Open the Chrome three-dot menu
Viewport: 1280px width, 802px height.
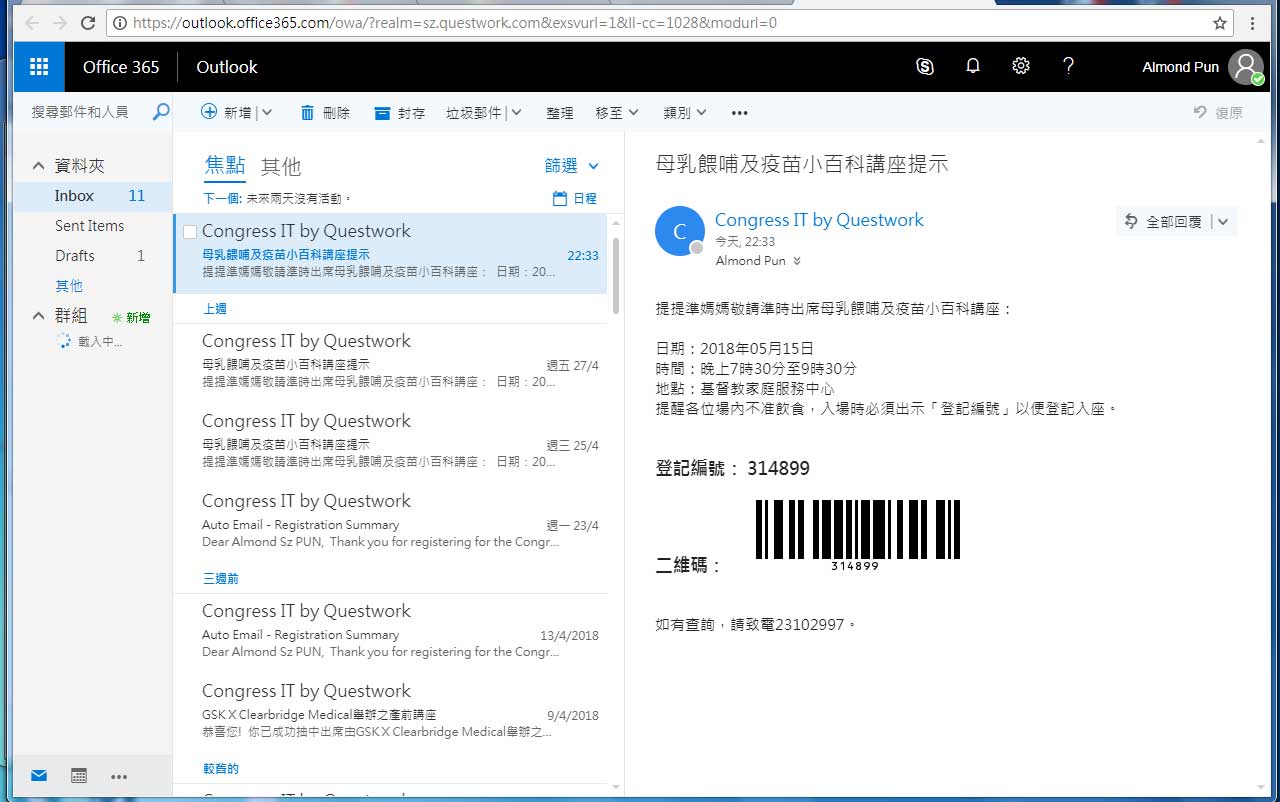(1252, 22)
